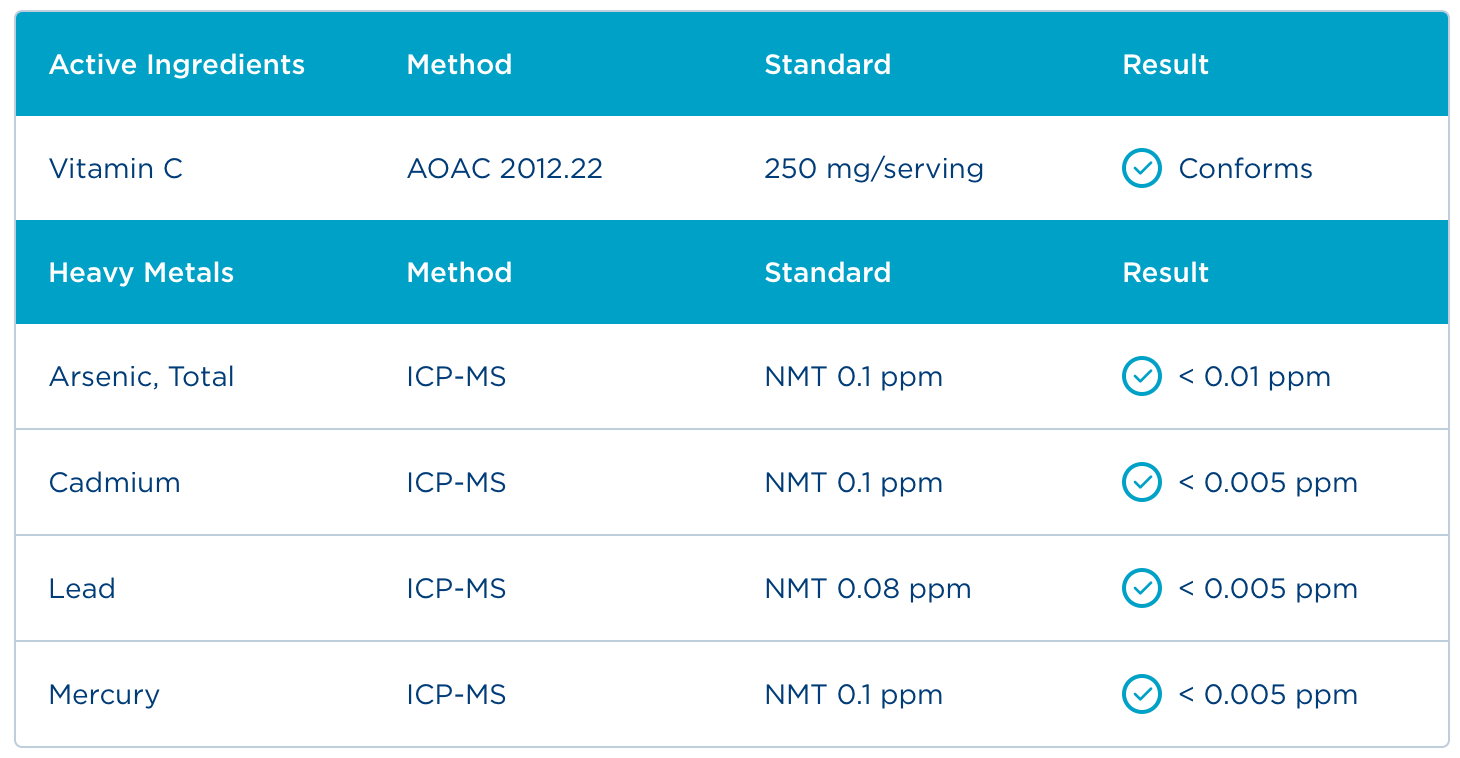The width and height of the screenshot is (1460, 758).
Task: Click the Lead row label
Action: tap(82, 589)
